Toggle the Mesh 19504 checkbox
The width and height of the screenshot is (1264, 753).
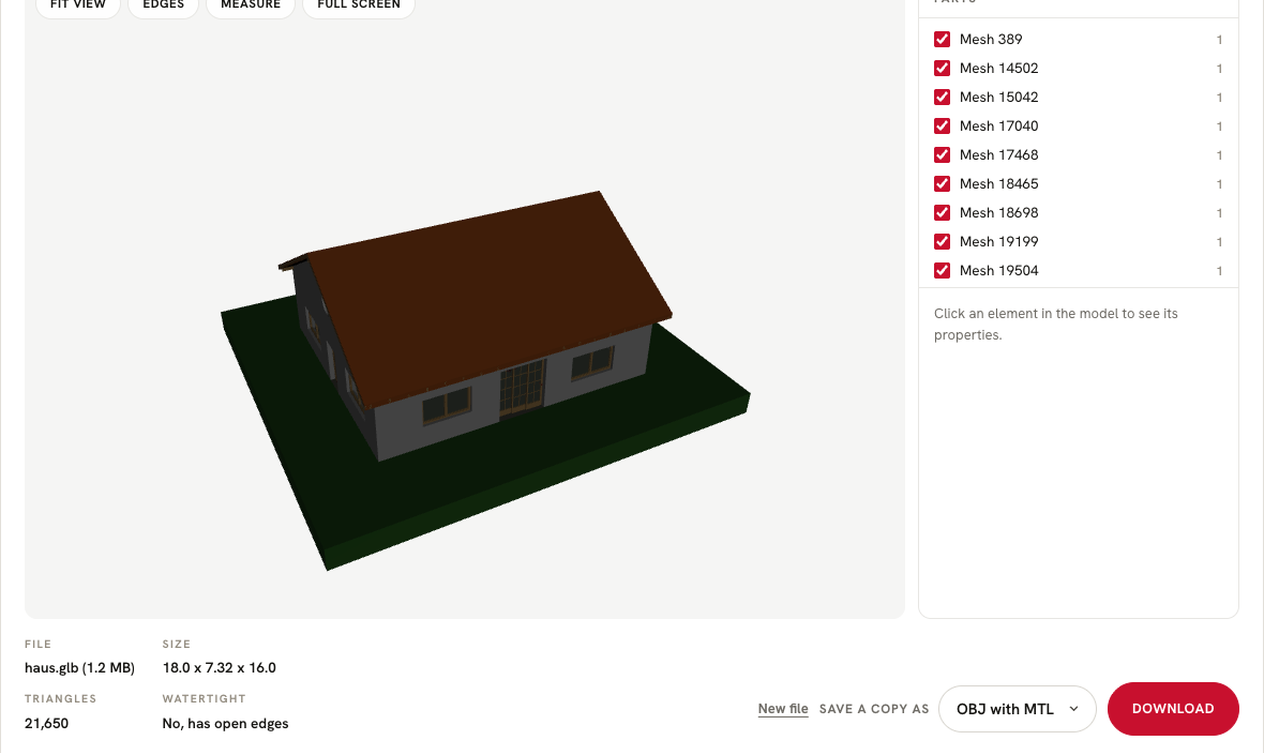tap(942, 271)
